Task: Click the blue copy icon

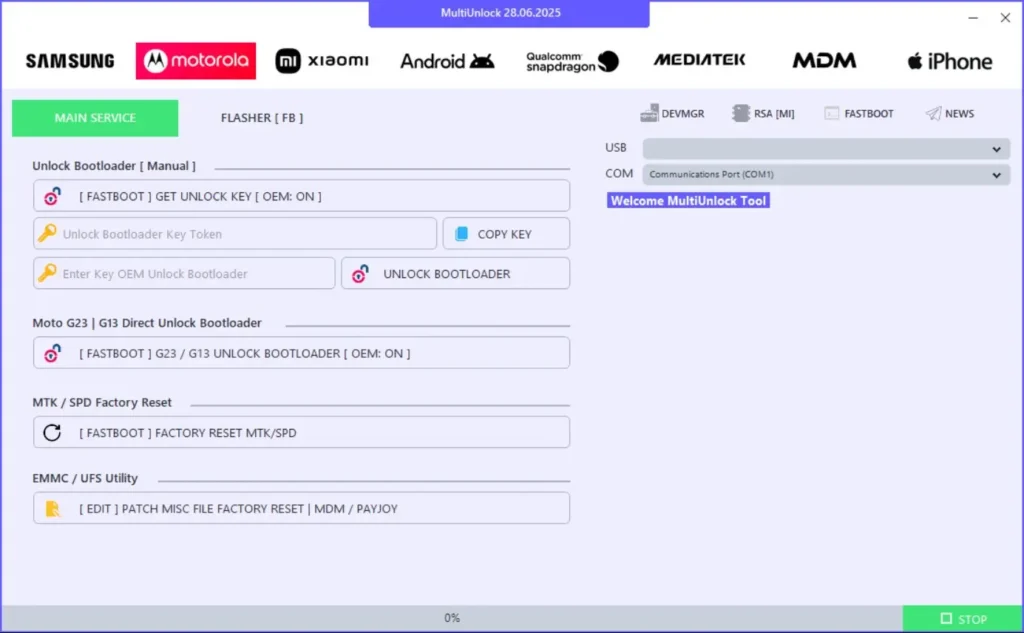Action: pyautogui.click(x=461, y=234)
